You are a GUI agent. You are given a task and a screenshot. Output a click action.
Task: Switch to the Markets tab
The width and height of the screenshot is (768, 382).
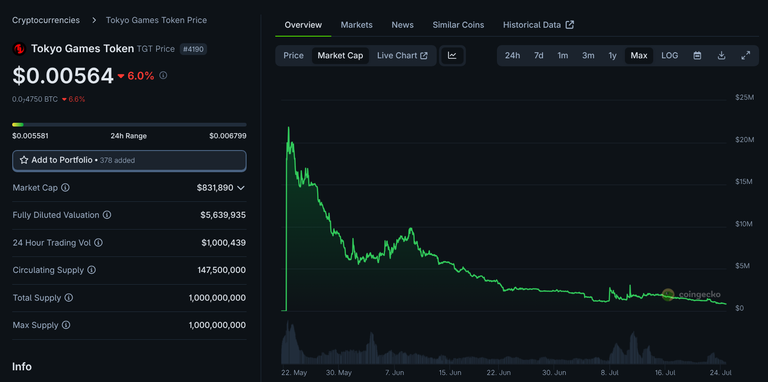click(357, 24)
